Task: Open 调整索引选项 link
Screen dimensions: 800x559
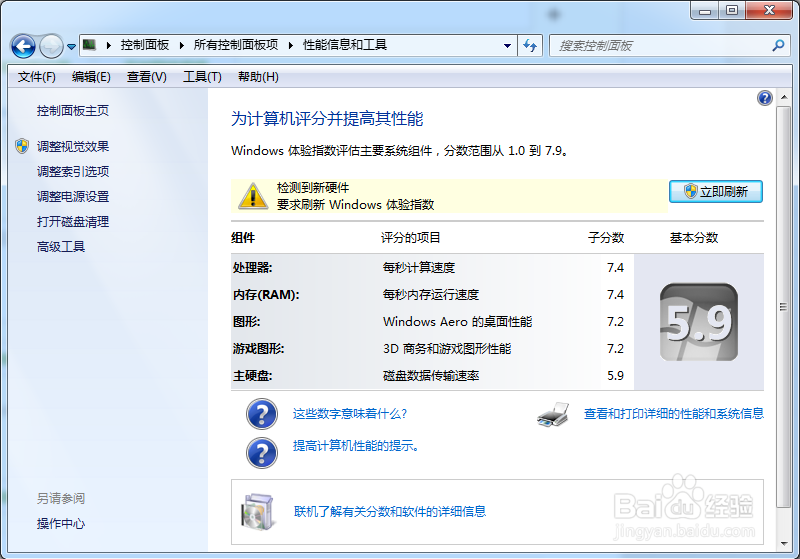Action: (72, 171)
